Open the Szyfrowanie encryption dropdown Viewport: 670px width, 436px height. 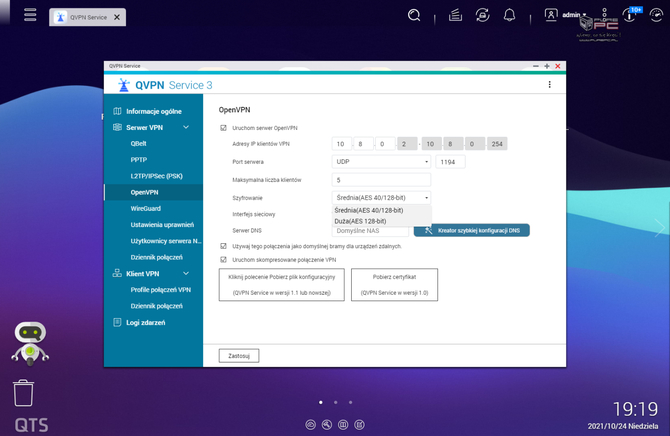click(x=381, y=198)
